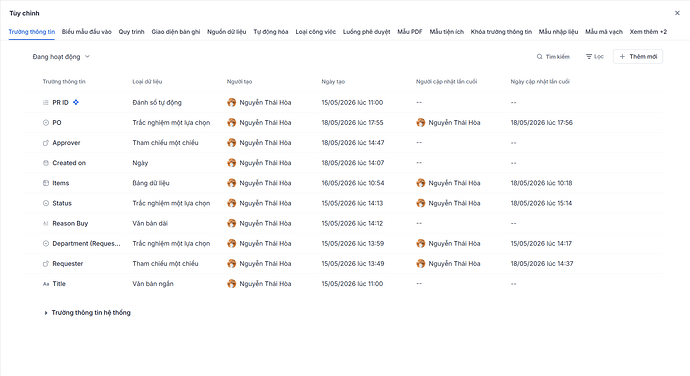The height and width of the screenshot is (376, 690).
Task: Click the single-choice icon next to Status
Action: pos(45,203)
